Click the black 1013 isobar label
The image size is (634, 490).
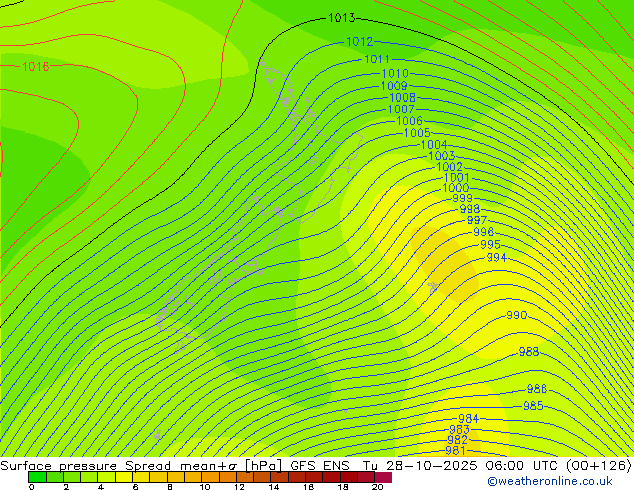click(x=342, y=18)
